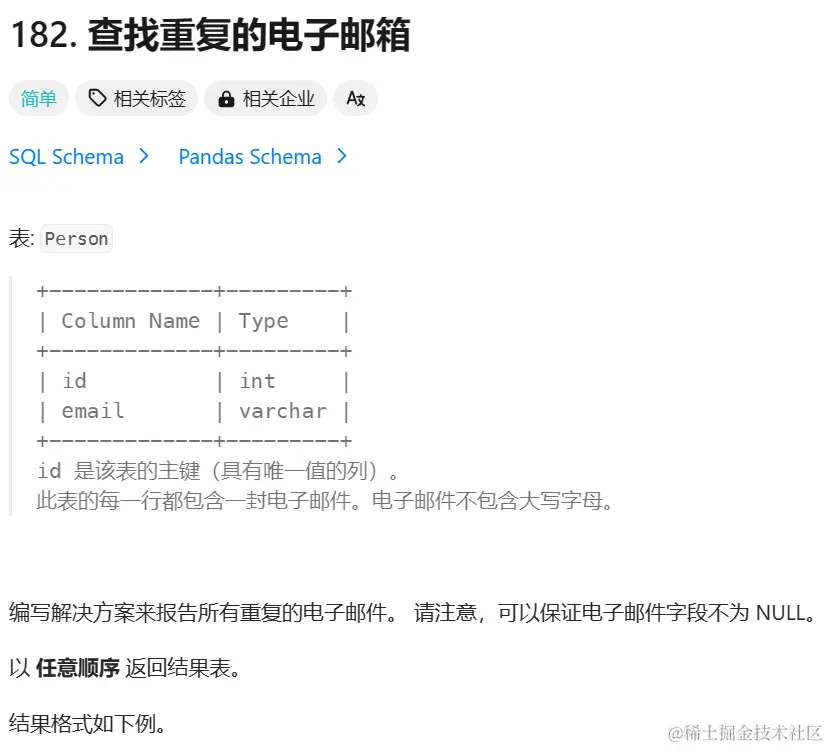Click the problem title 182. 查找重复的电子邮箱

(x=210, y=35)
